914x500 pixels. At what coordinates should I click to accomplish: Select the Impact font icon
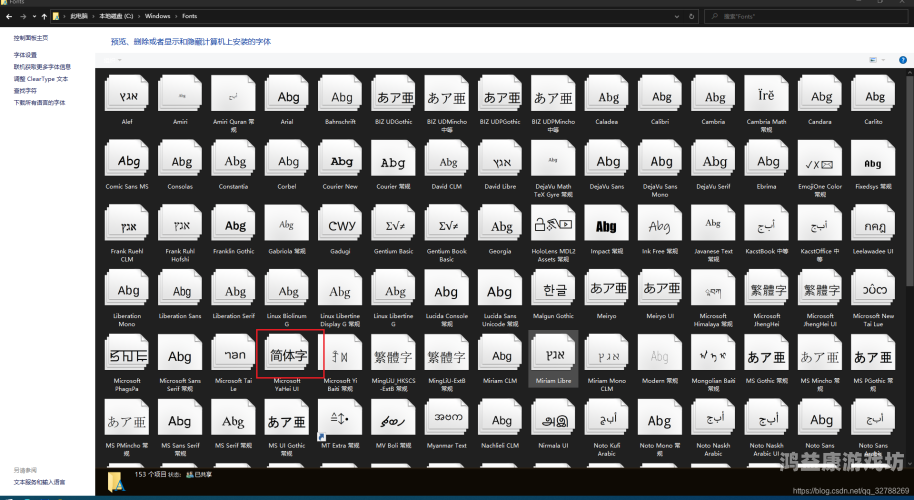(607, 226)
